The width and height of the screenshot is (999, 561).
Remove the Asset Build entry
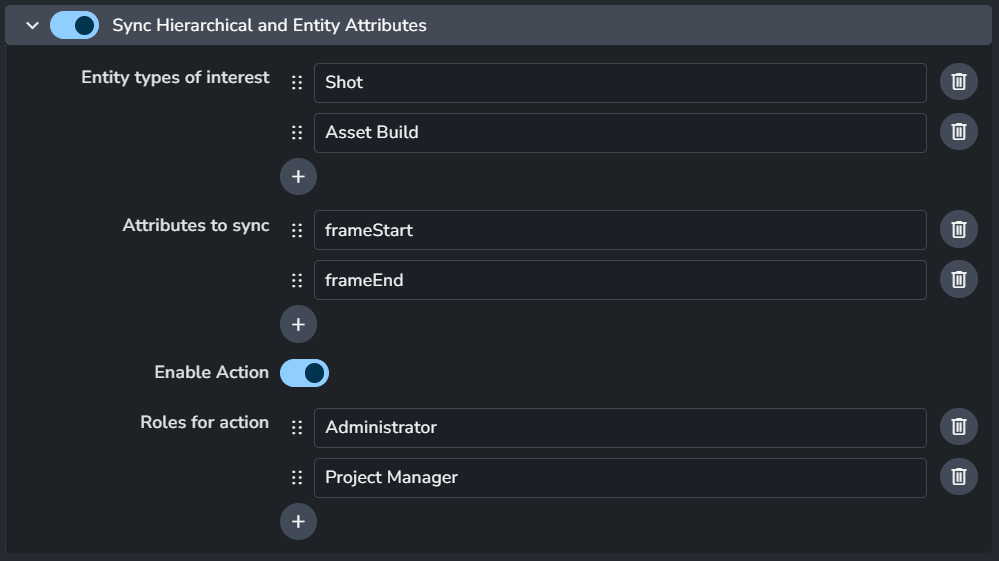point(958,132)
